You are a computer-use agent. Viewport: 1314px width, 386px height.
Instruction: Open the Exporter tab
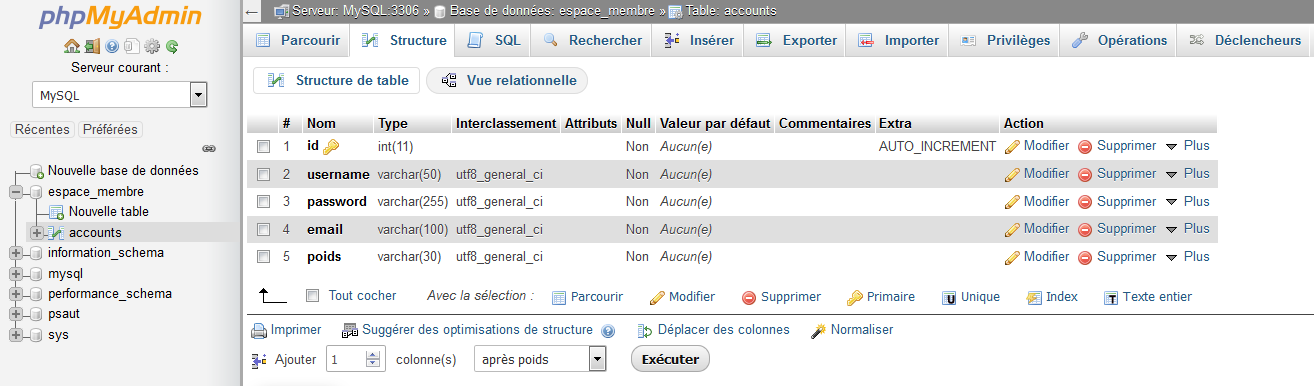[x=796, y=41]
